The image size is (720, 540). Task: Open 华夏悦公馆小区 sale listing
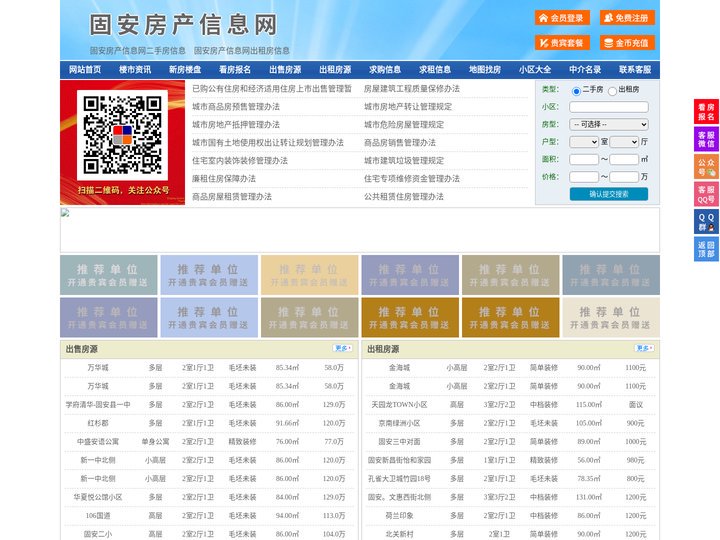coord(98,497)
